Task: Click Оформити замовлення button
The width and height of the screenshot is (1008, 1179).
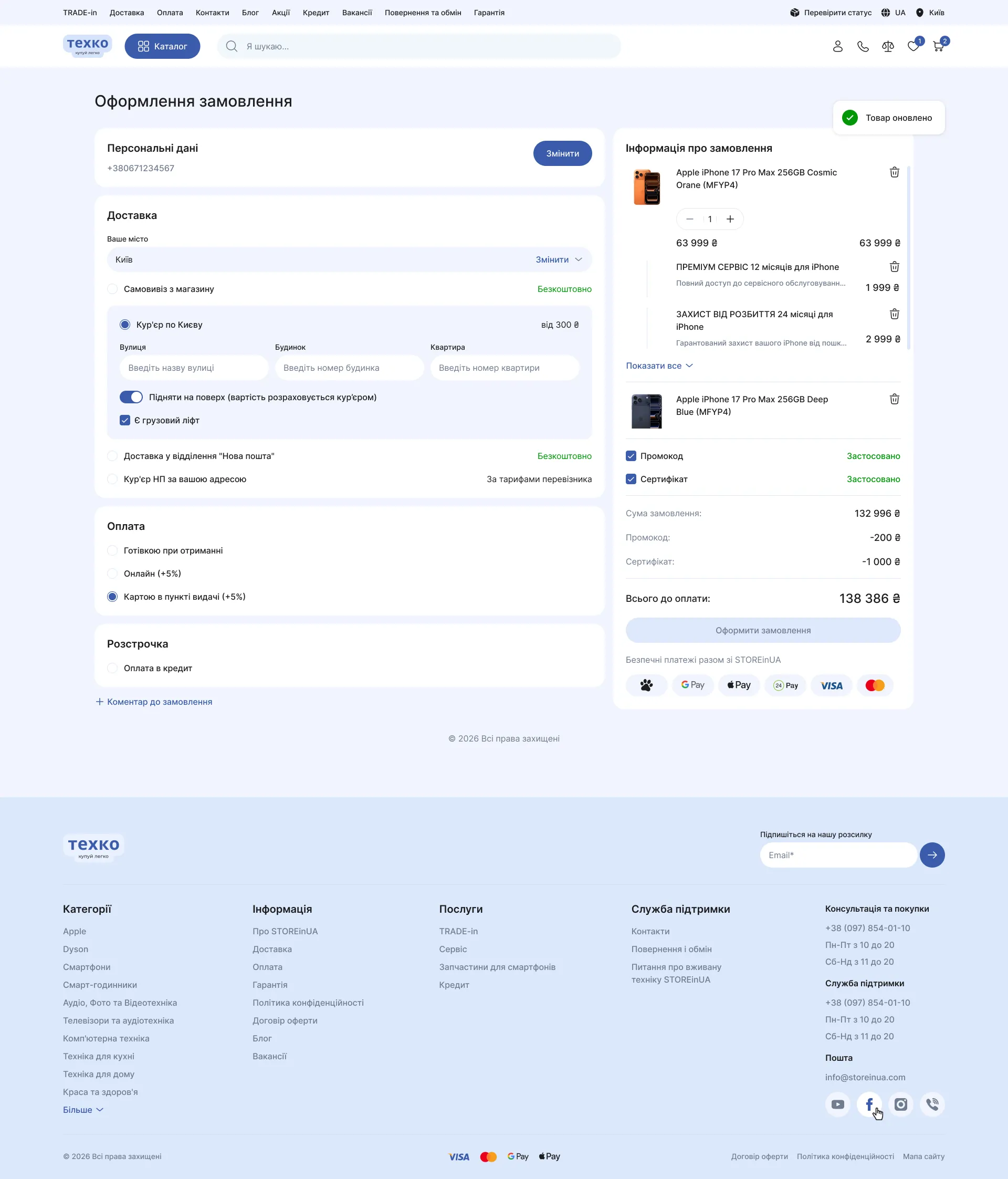Action: click(x=763, y=630)
